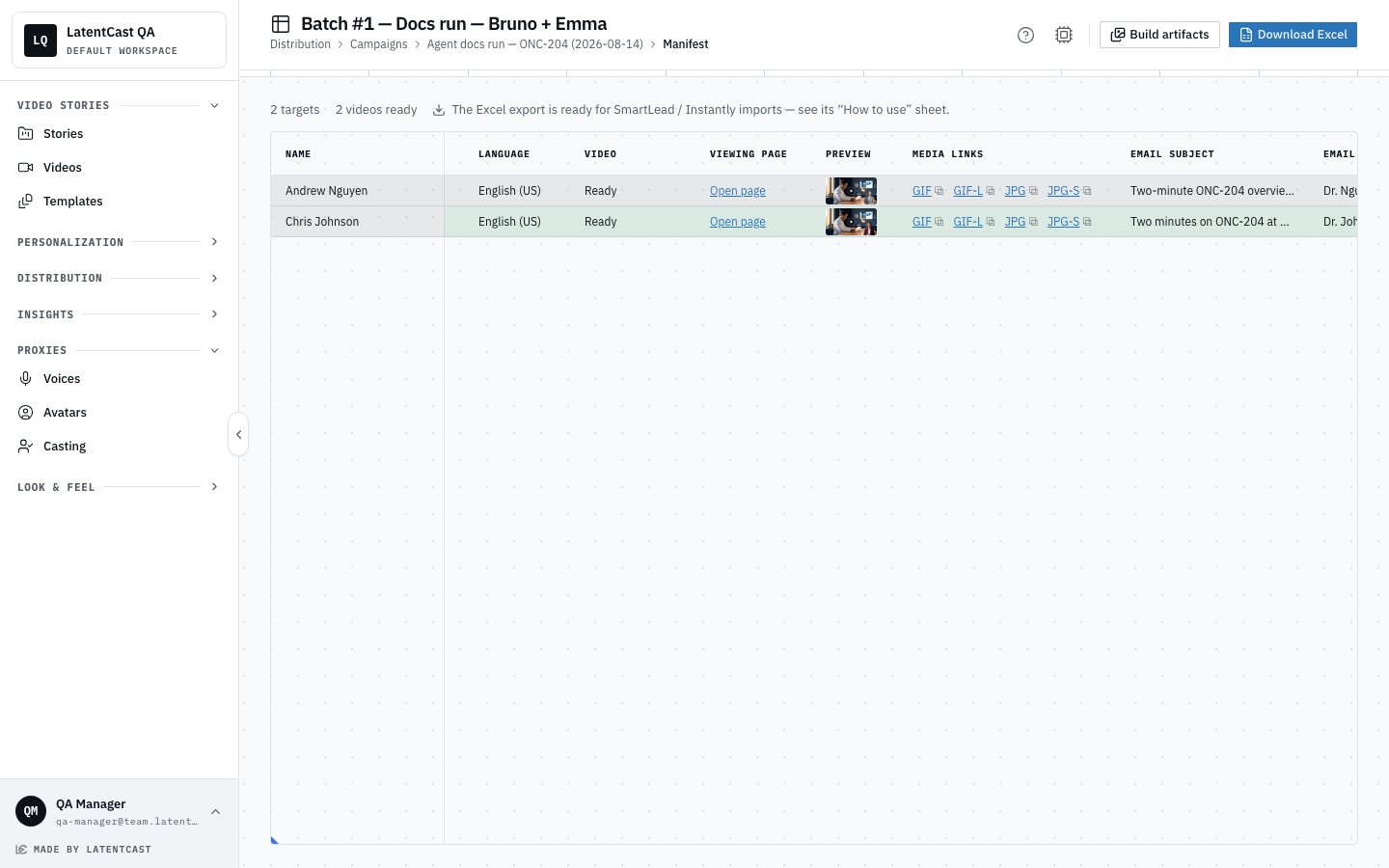Image resolution: width=1389 pixels, height=868 pixels.
Task: Download the Excel export
Action: tap(1293, 35)
